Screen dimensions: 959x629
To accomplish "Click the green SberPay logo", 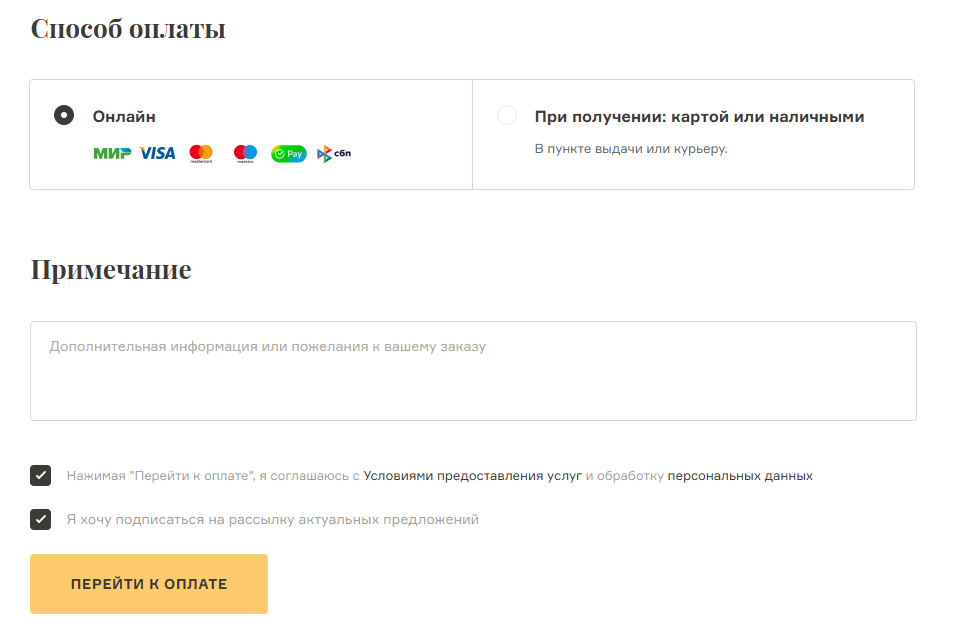I will 289,154.
